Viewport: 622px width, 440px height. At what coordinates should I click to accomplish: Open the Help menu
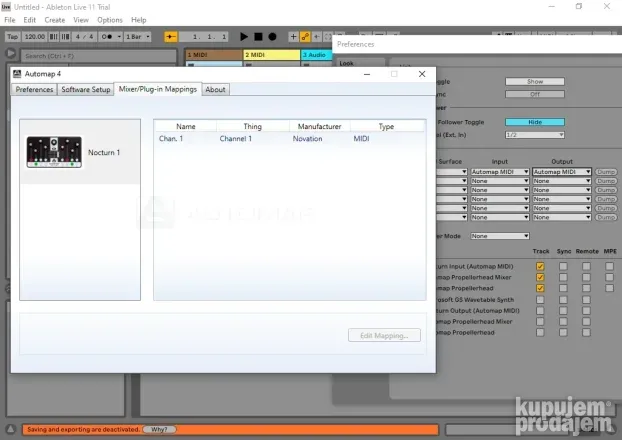pos(139,20)
